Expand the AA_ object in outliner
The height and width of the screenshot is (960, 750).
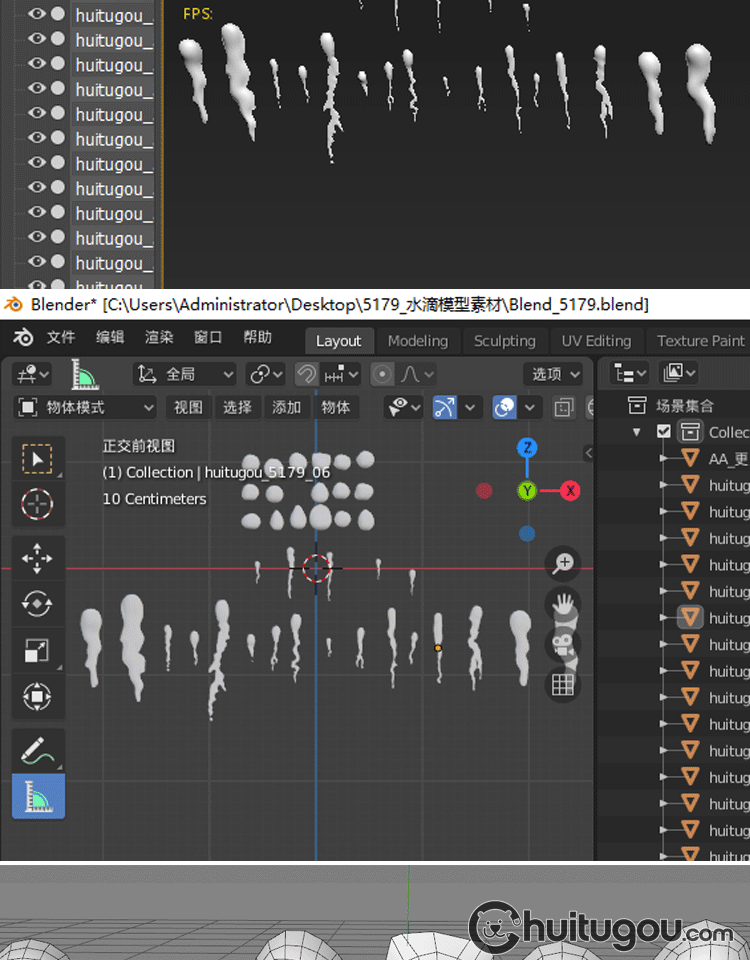point(662,458)
